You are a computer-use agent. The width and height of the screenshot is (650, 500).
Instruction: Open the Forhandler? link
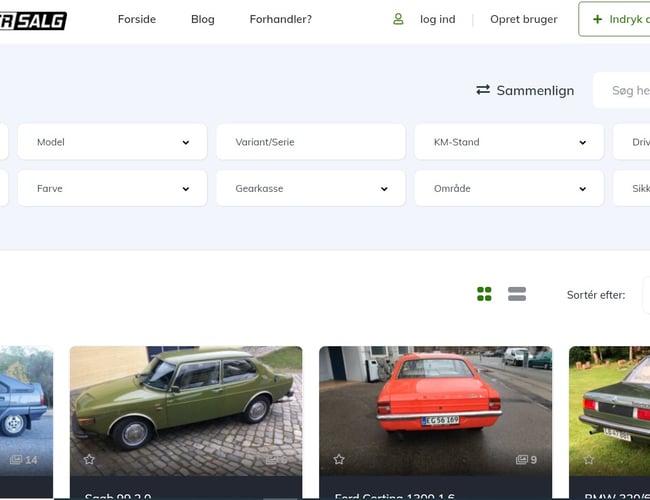pos(281,19)
